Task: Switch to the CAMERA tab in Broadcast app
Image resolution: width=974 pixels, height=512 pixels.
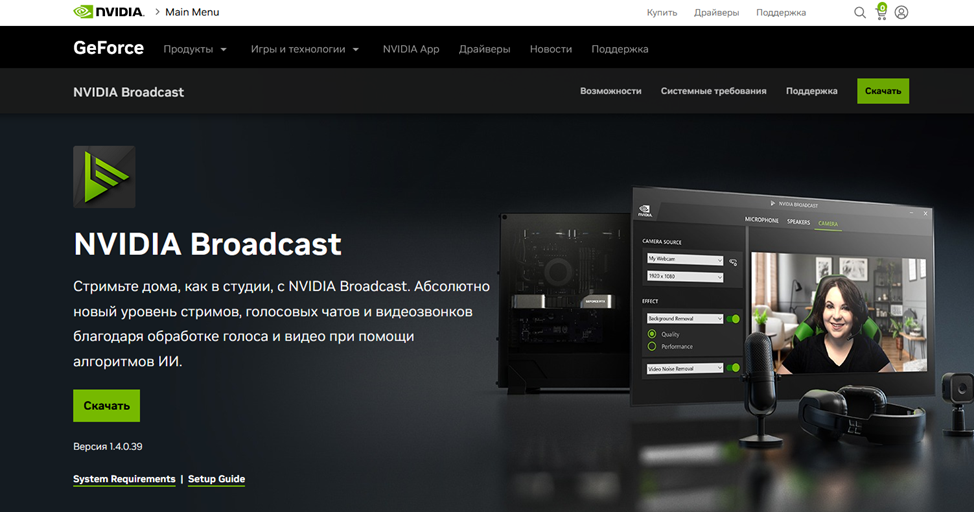Action: (828, 224)
